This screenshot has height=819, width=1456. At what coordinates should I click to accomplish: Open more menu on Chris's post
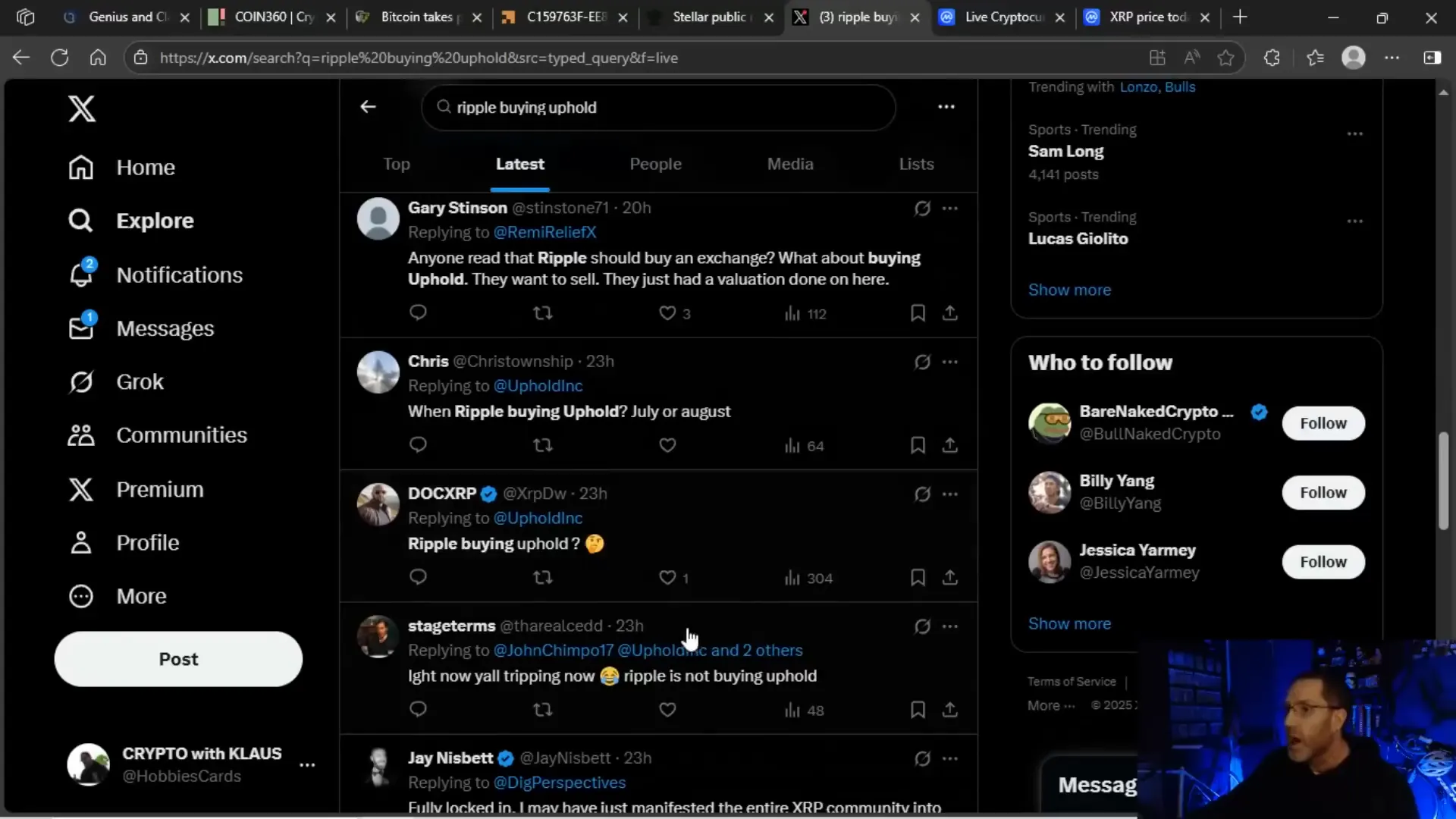[x=950, y=362]
